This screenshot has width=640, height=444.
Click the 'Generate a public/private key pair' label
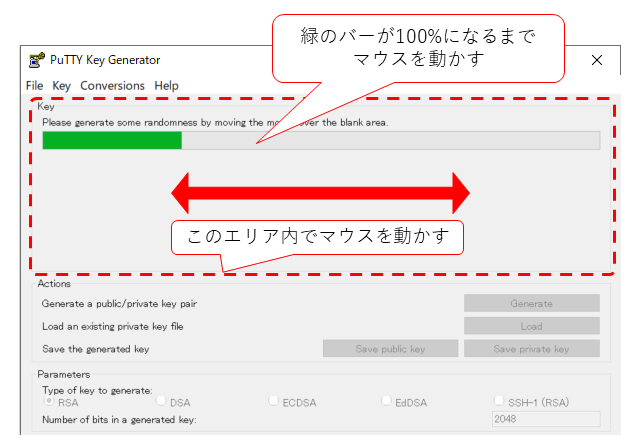click(x=119, y=304)
